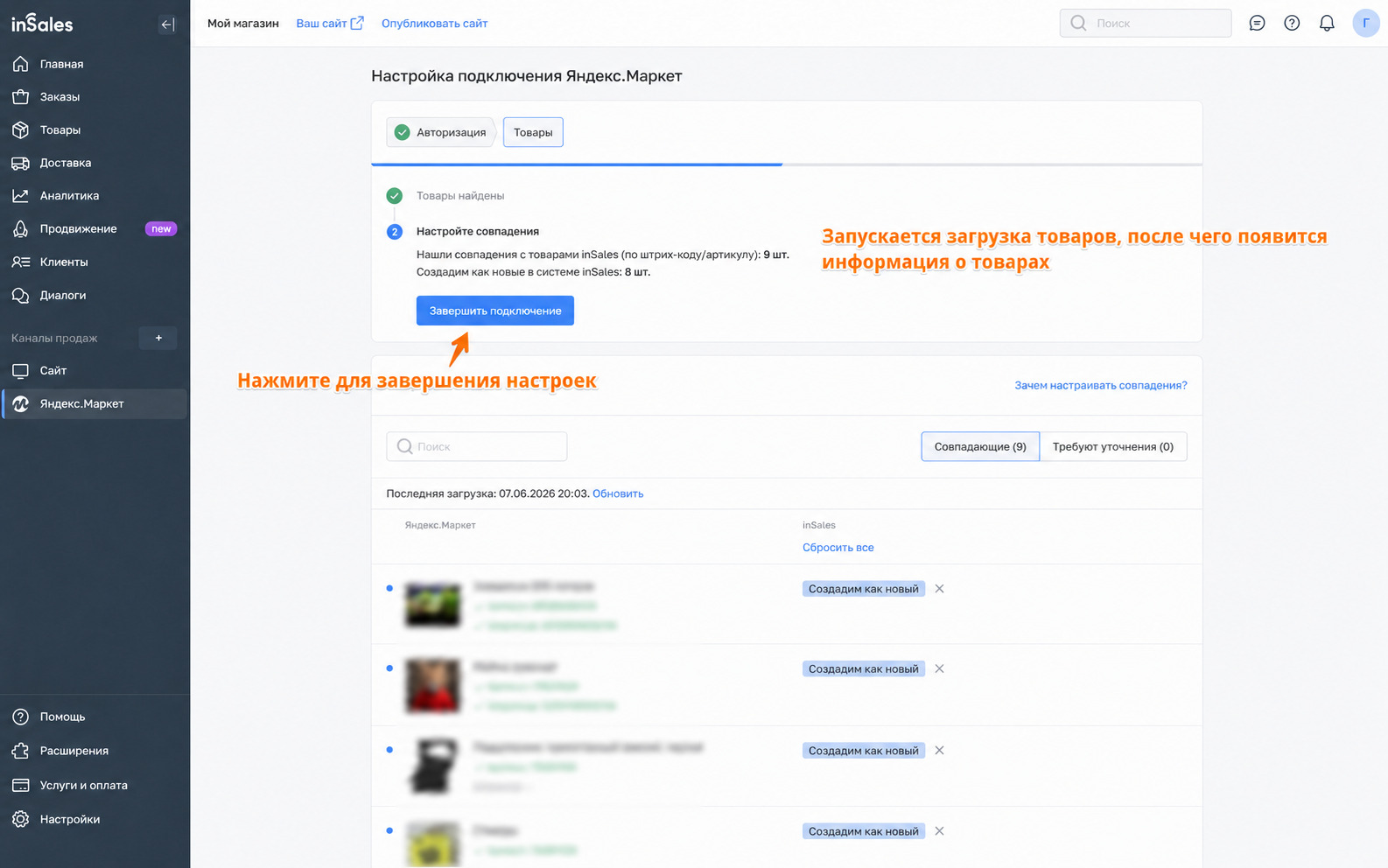Open the second product thumbnail image

(433, 685)
